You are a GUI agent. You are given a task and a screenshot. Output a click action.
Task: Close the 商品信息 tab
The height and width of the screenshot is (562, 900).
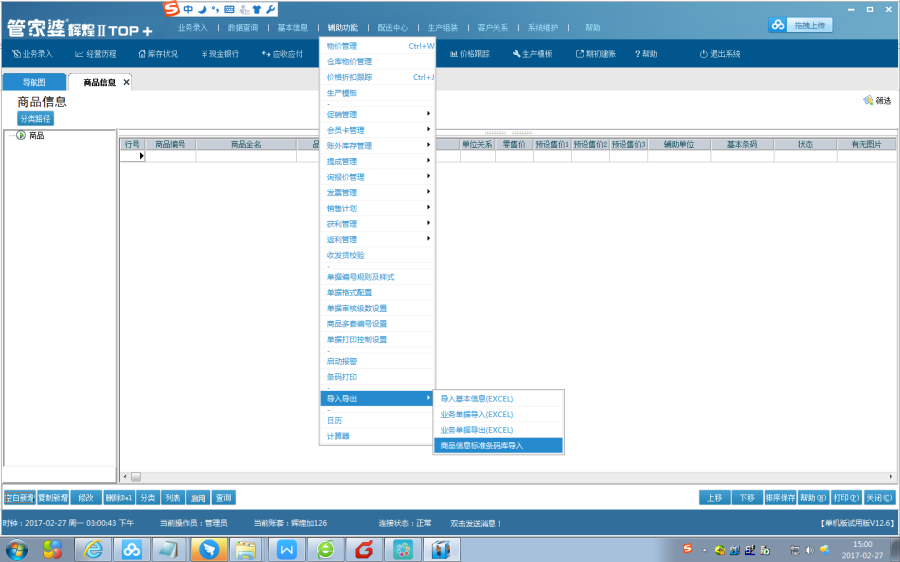pos(126,83)
